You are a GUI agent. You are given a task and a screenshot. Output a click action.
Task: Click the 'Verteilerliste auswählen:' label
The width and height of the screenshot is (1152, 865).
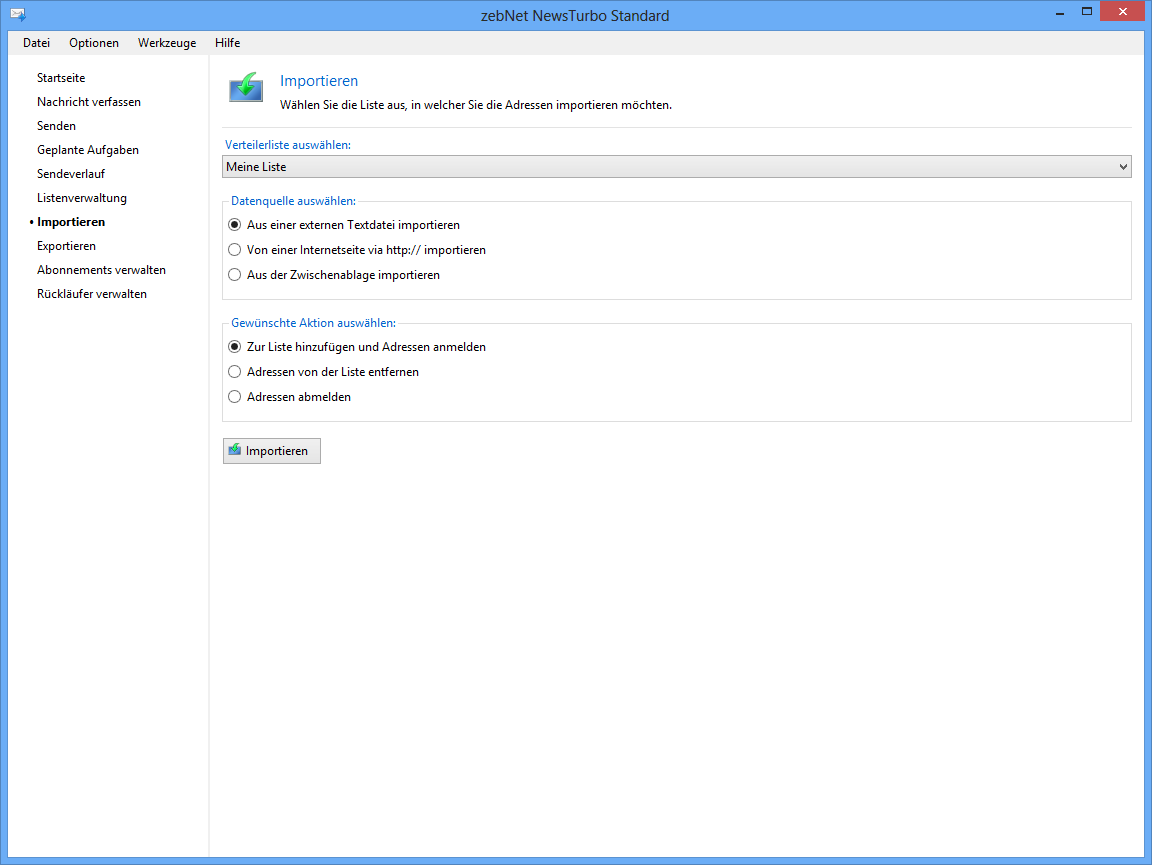tap(288, 145)
